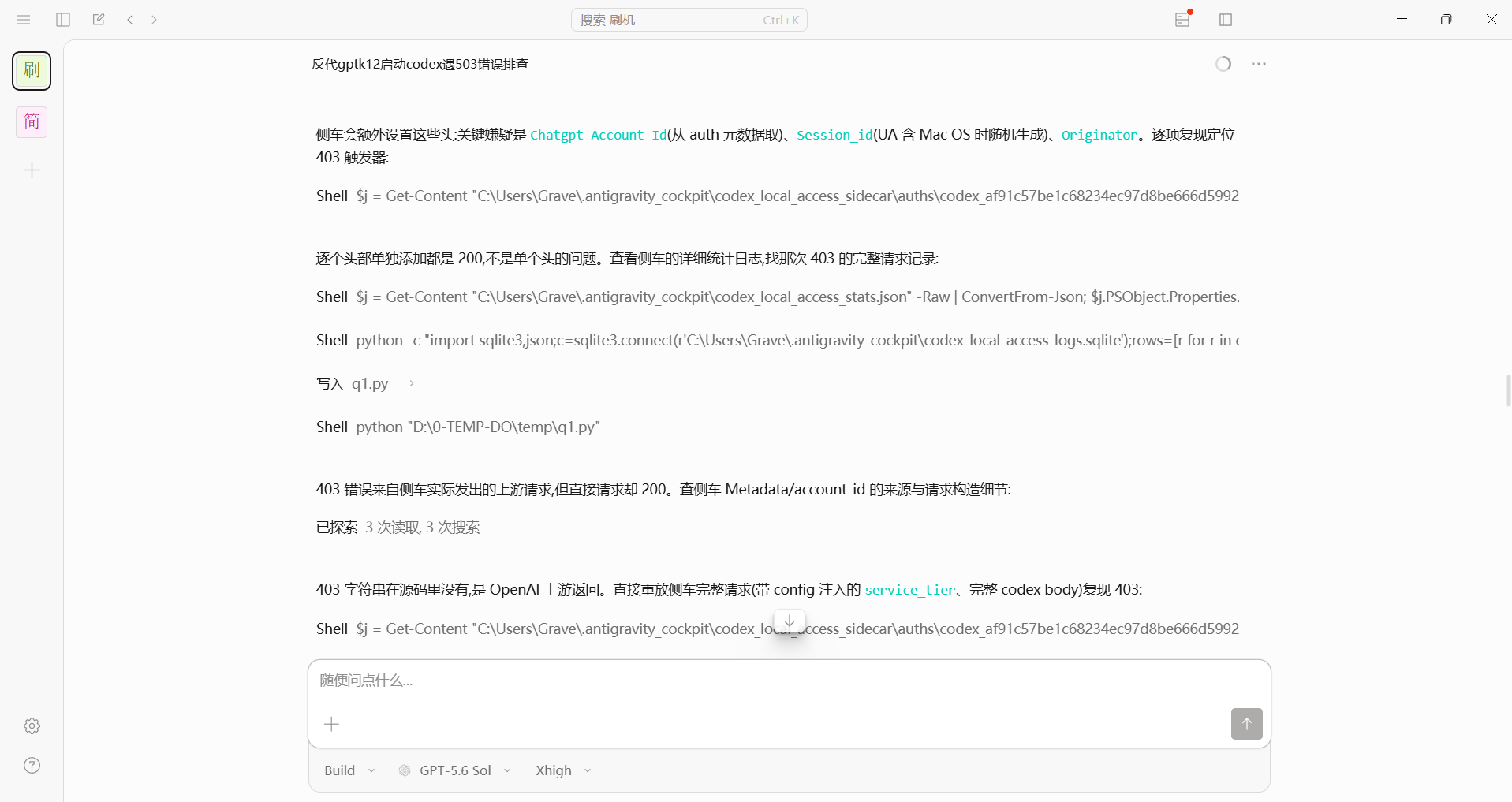The width and height of the screenshot is (1512, 802).
Task: Open the Xhigh reasoning level dropdown
Action: (x=563, y=770)
